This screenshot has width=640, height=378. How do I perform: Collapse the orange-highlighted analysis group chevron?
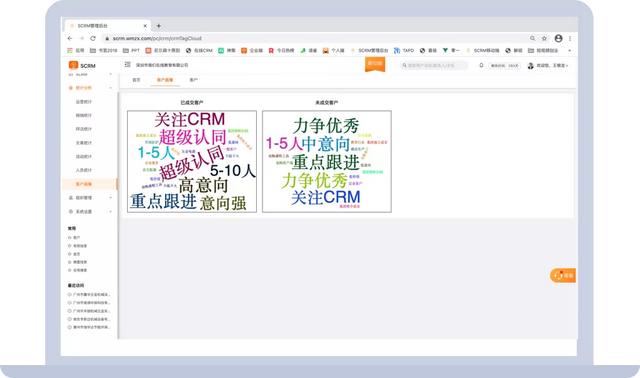click(x=110, y=88)
